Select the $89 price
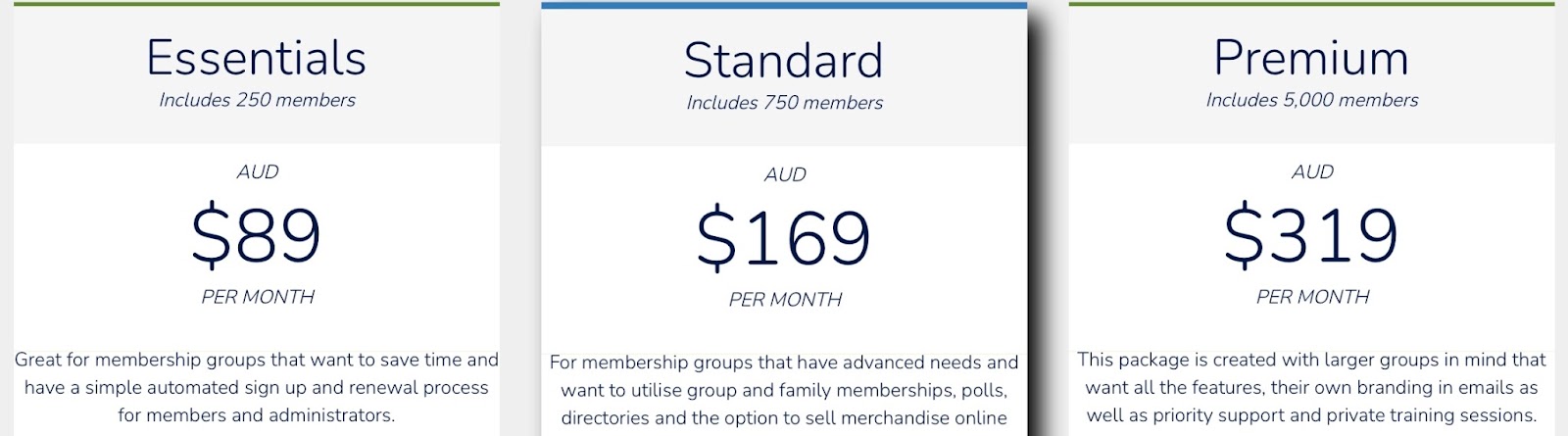Image resolution: width=1568 pixels, height=436 pixels. click(256, 235)
